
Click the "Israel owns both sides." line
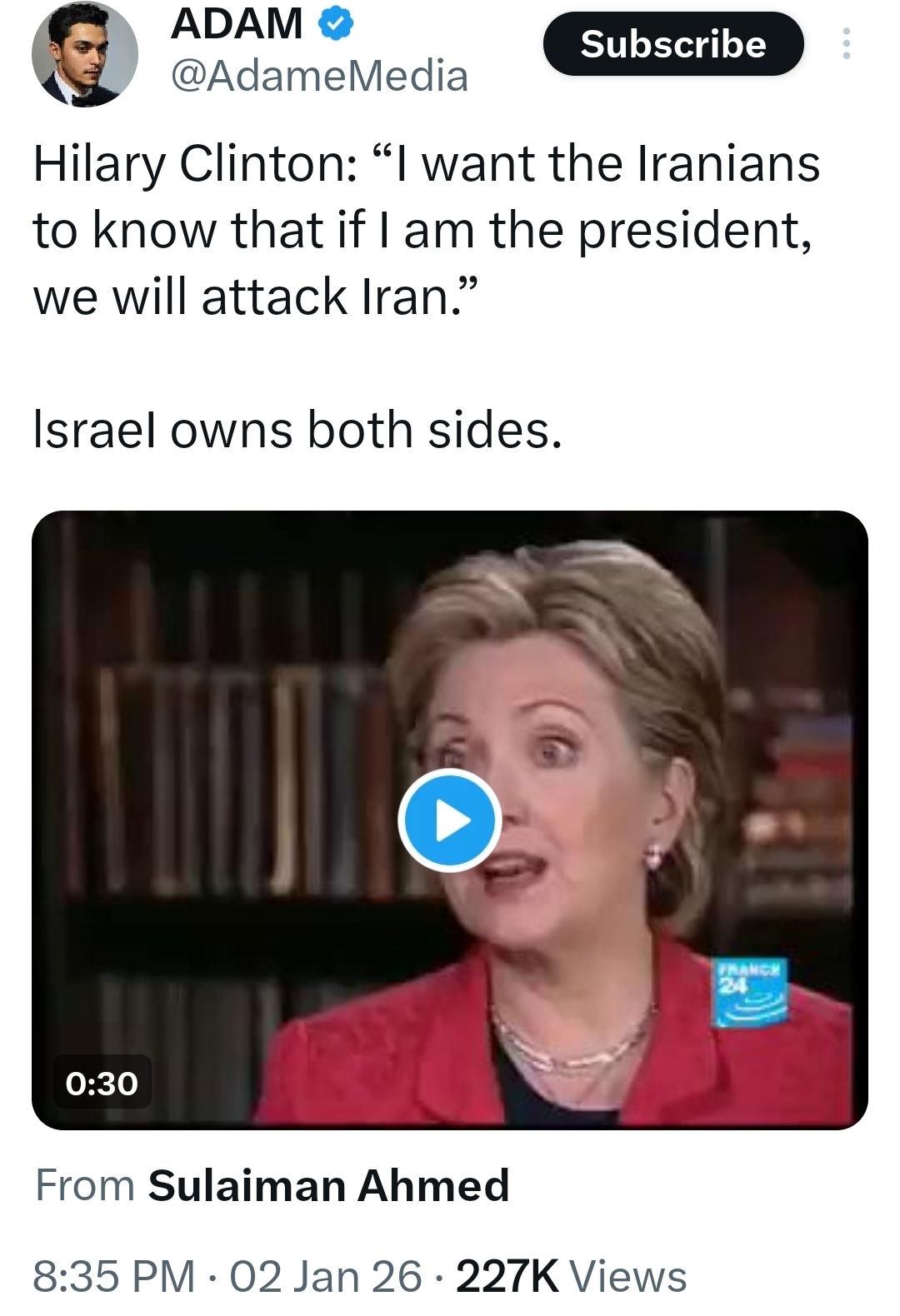coord(297,431)
